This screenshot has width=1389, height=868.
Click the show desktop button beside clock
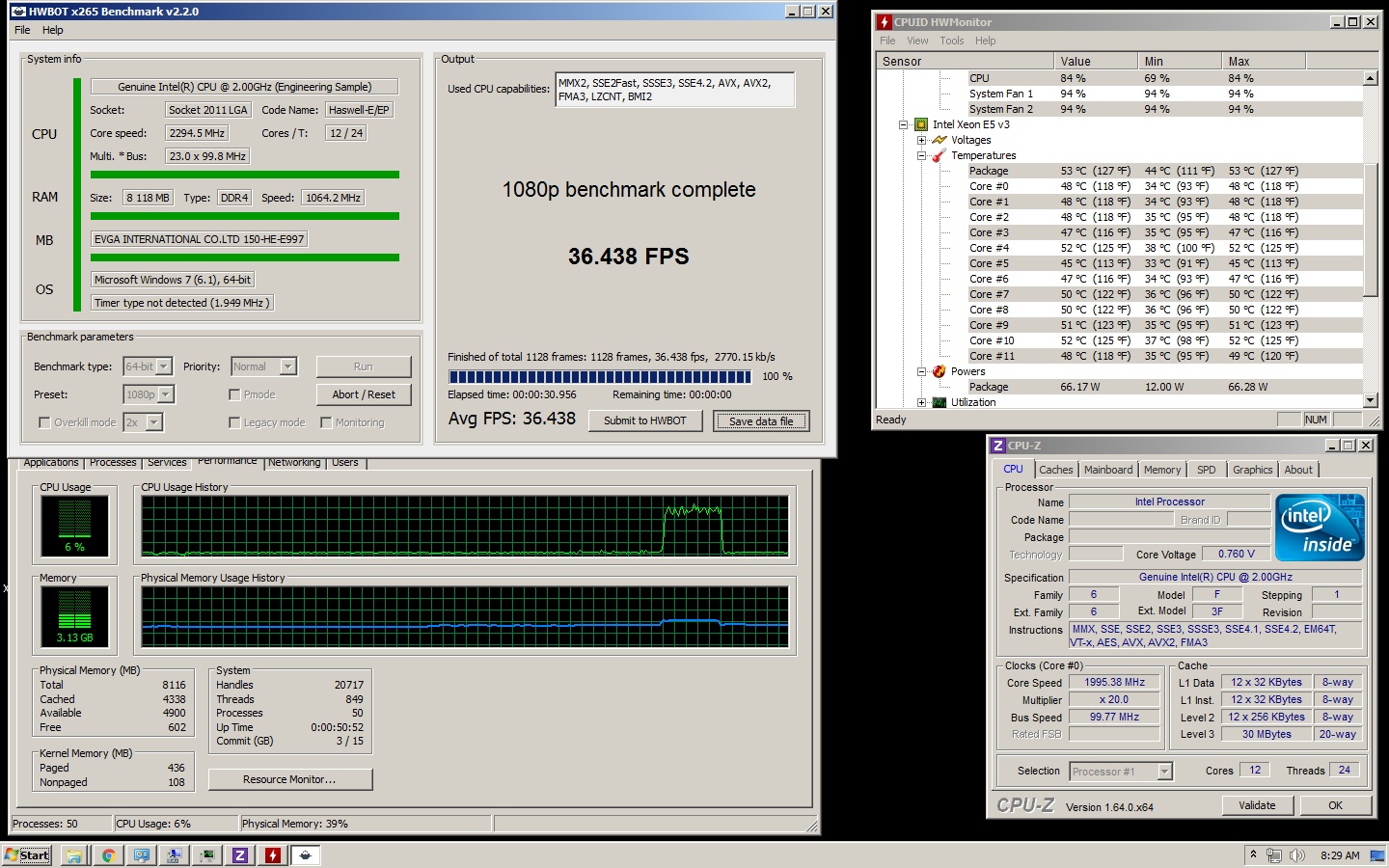1377,854
